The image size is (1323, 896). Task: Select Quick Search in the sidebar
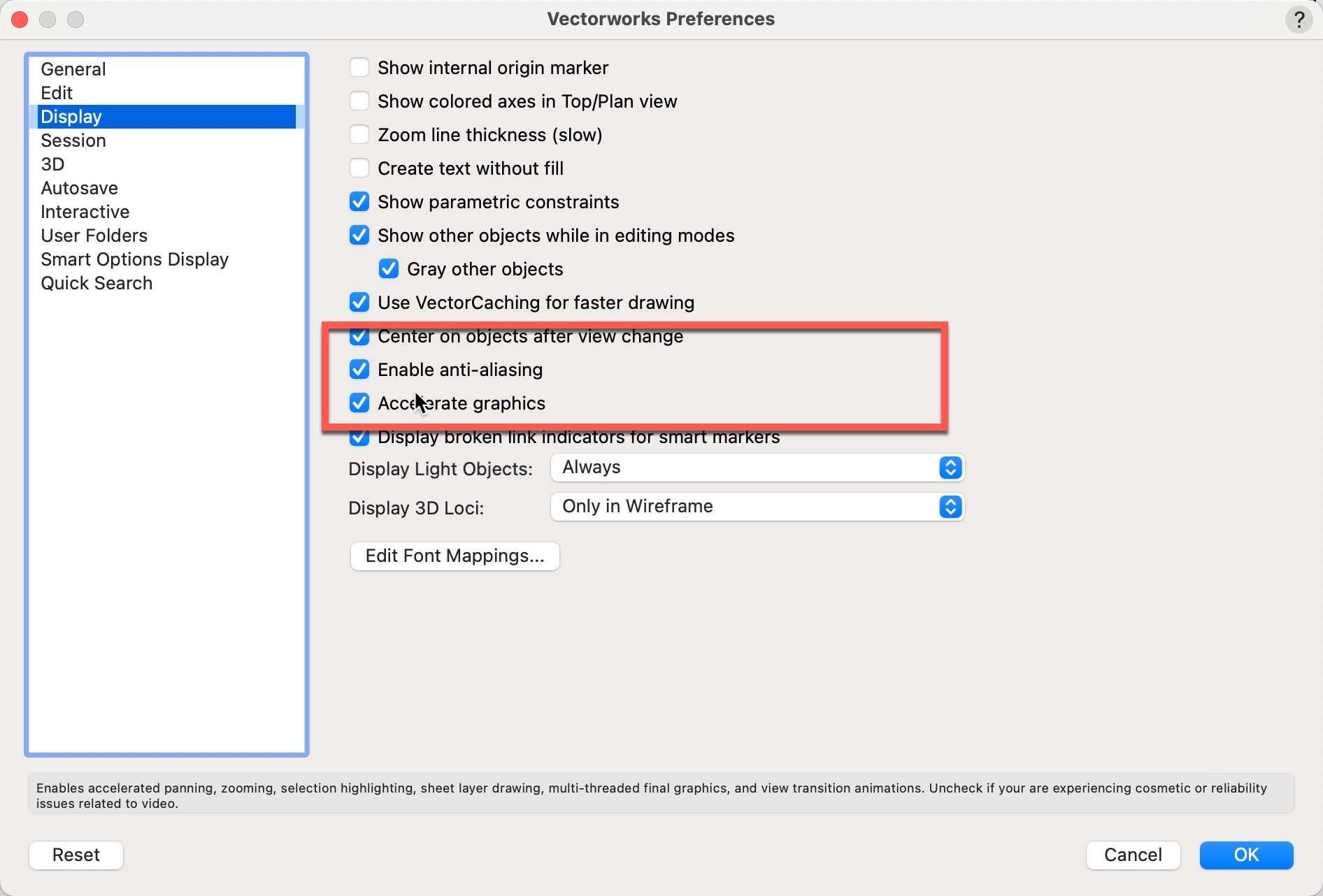coord(96,283)
